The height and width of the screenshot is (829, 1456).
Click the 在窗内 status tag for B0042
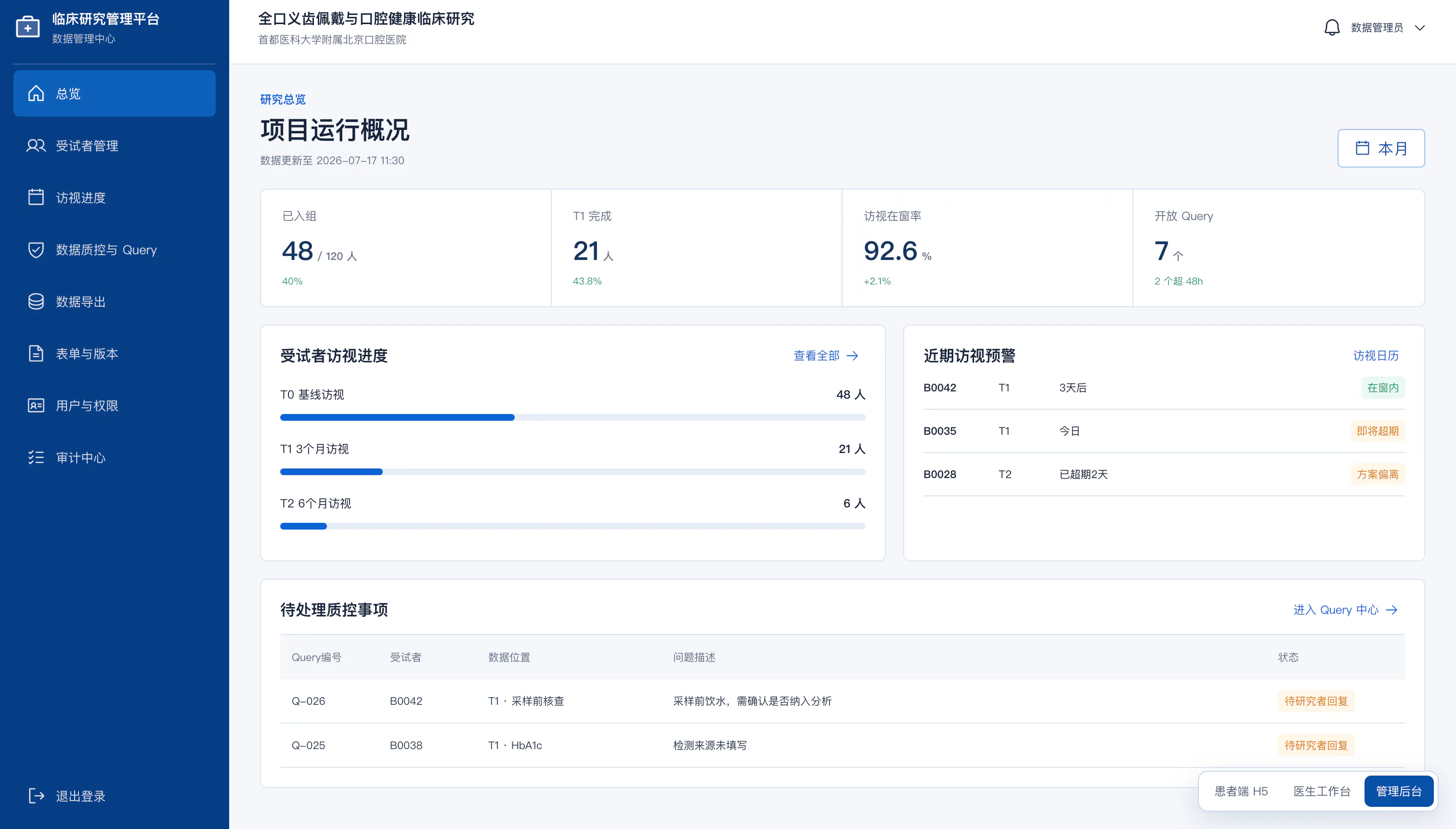tap(1382, 388)
